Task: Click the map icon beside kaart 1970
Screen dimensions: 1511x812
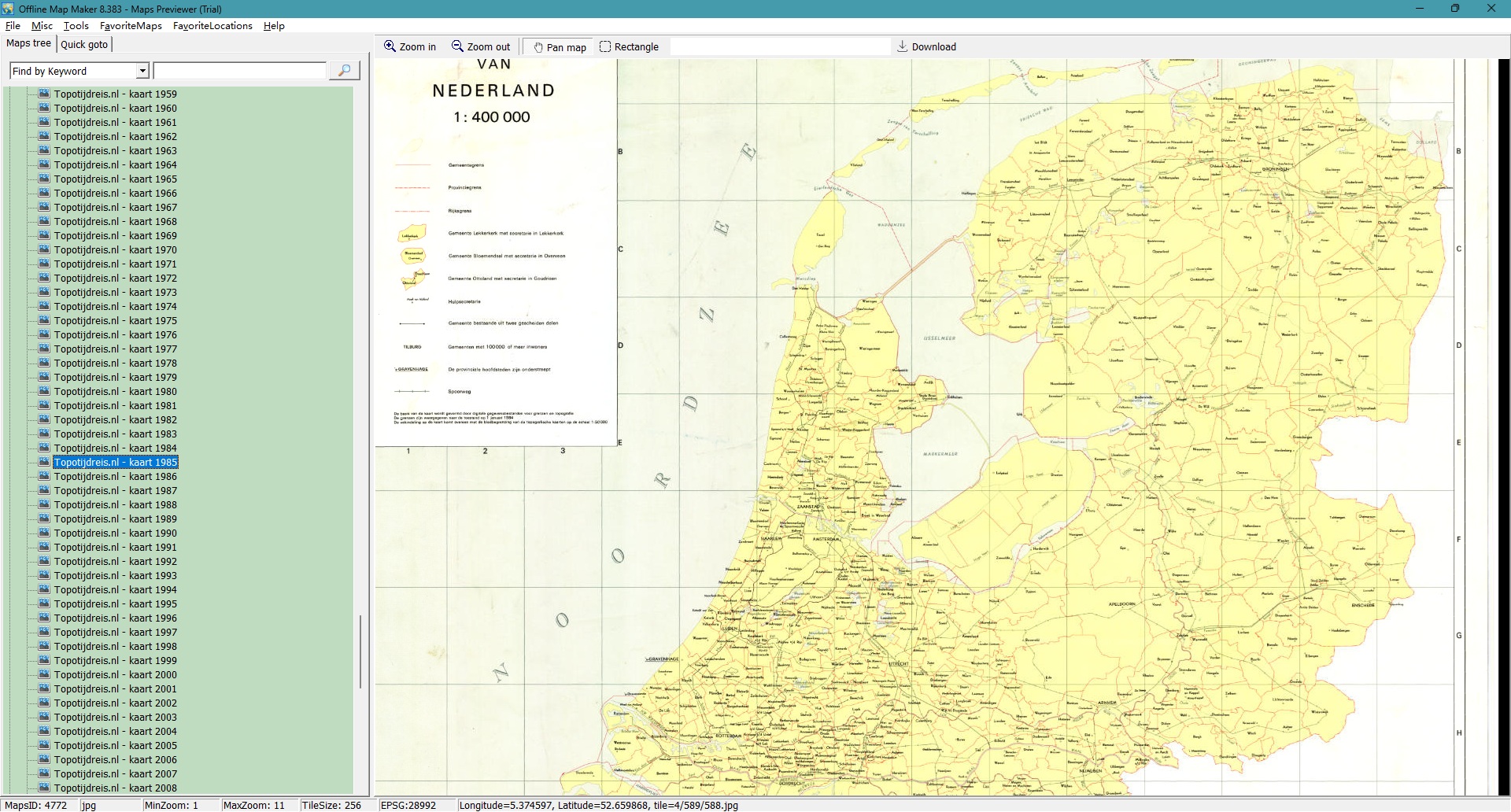Action: 44,249
